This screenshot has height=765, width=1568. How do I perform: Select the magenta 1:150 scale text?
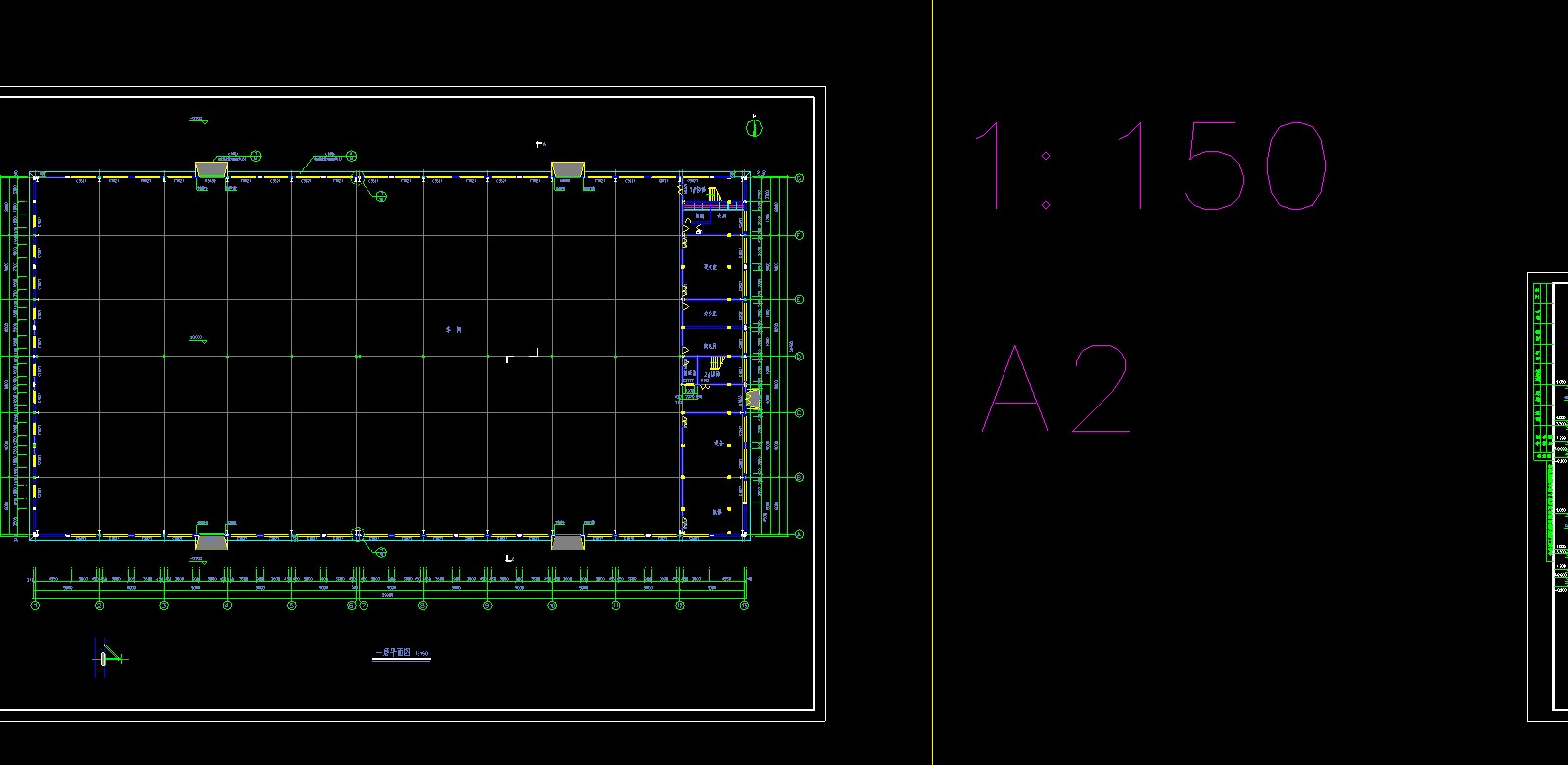[x=1151, y=167]
